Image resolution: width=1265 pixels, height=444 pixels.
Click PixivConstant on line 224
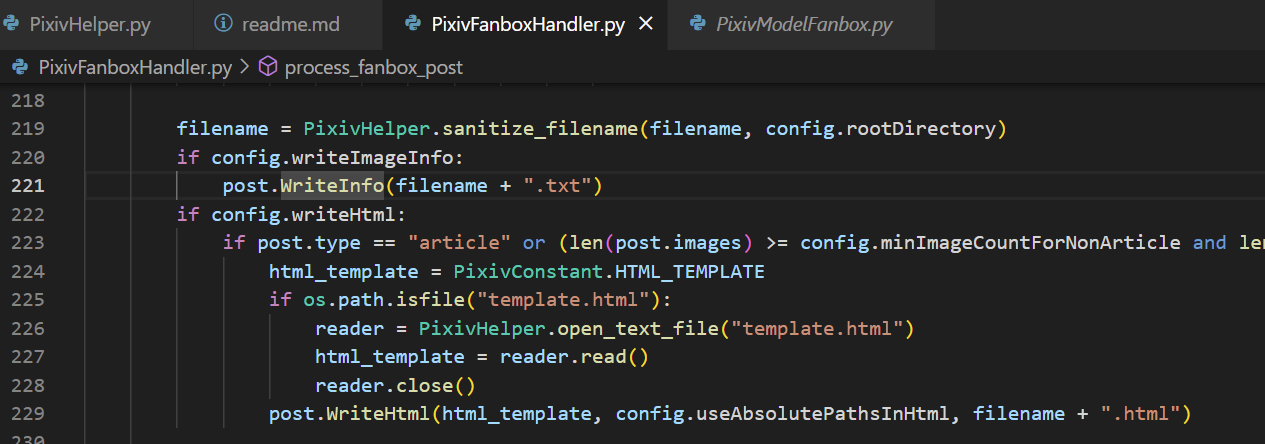[x=529, y=272]
